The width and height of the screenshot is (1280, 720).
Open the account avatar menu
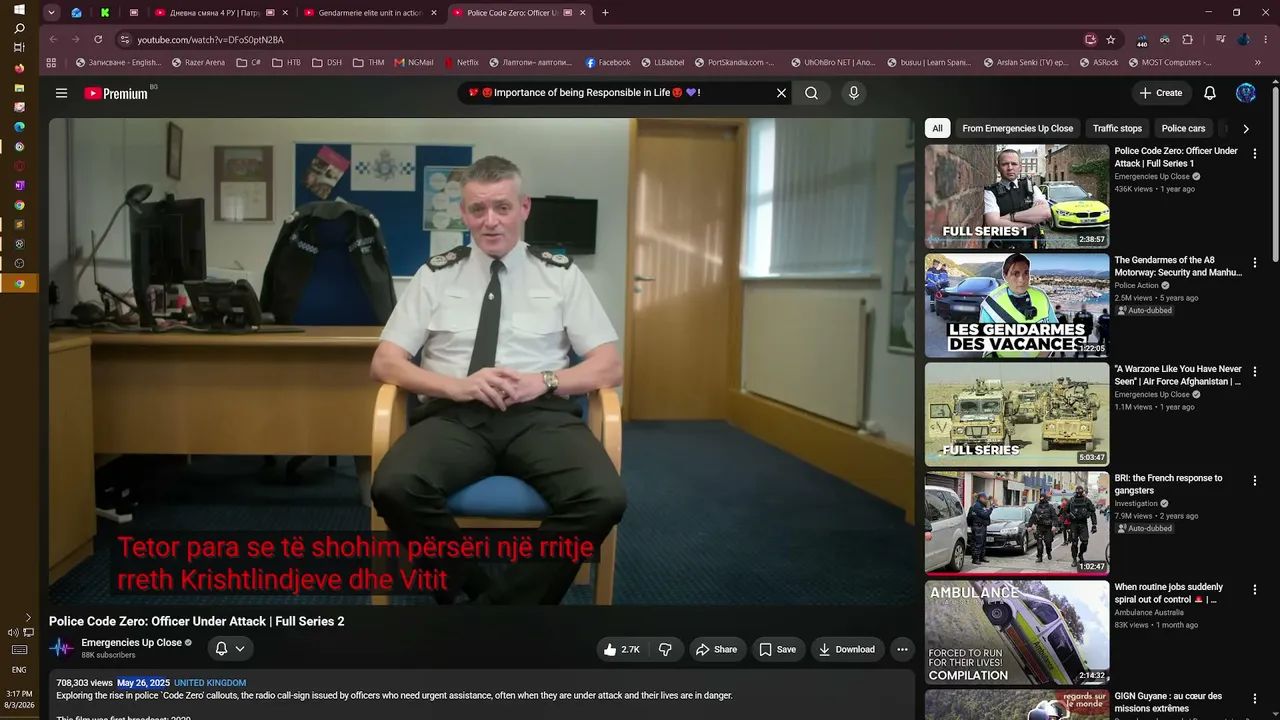1245,93
